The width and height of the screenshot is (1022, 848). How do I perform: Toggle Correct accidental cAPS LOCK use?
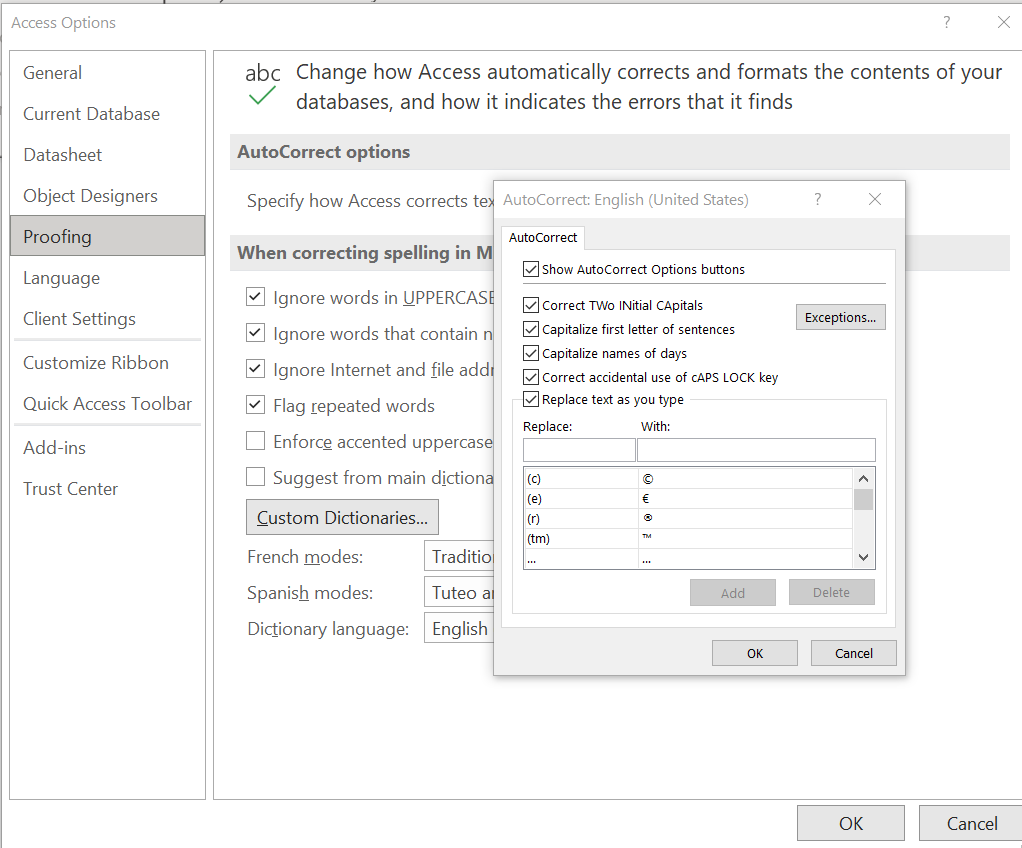click(x=531, y=377)
